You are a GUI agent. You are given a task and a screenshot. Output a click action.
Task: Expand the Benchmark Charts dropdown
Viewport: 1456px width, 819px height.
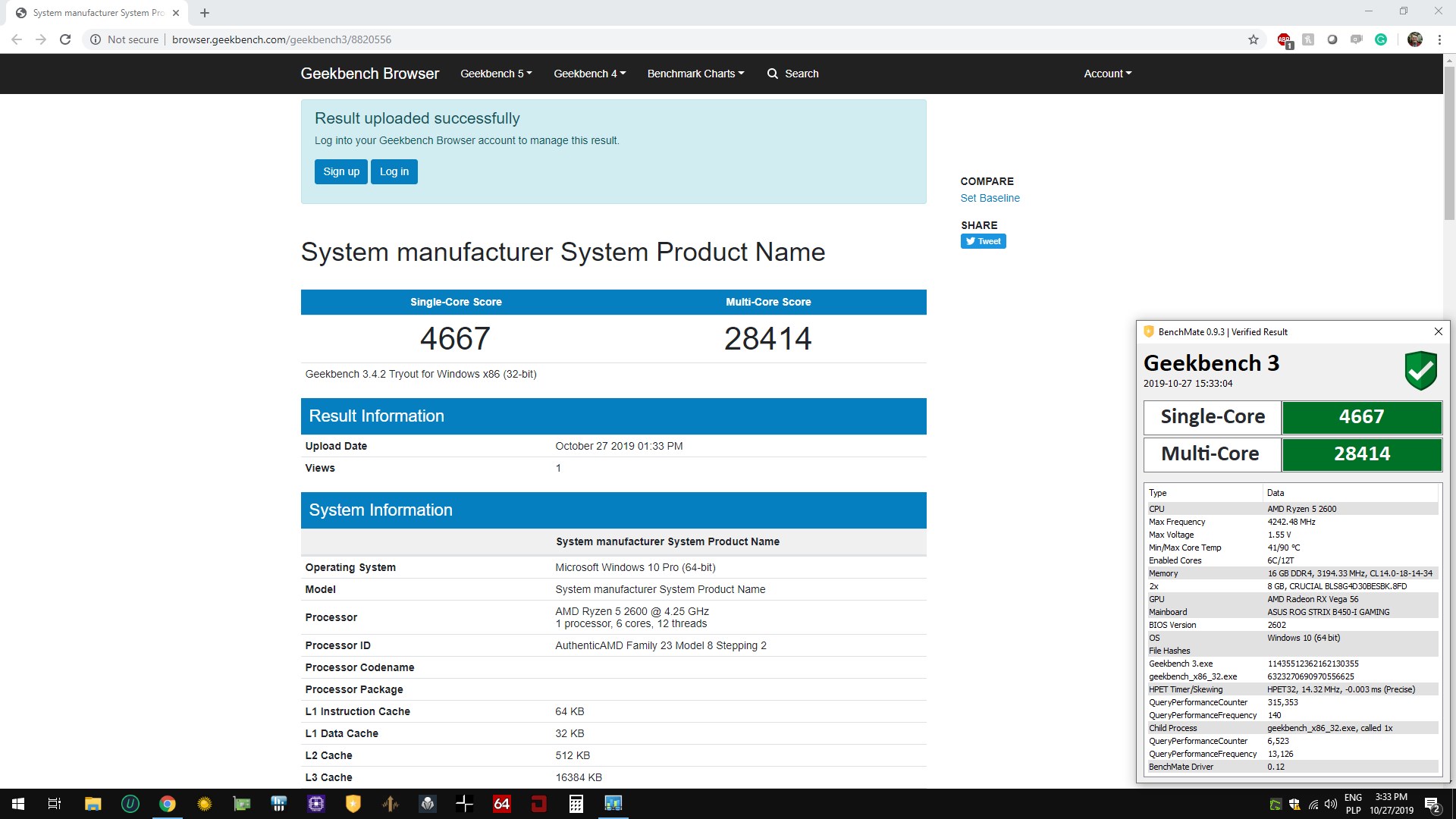(695, 74)
